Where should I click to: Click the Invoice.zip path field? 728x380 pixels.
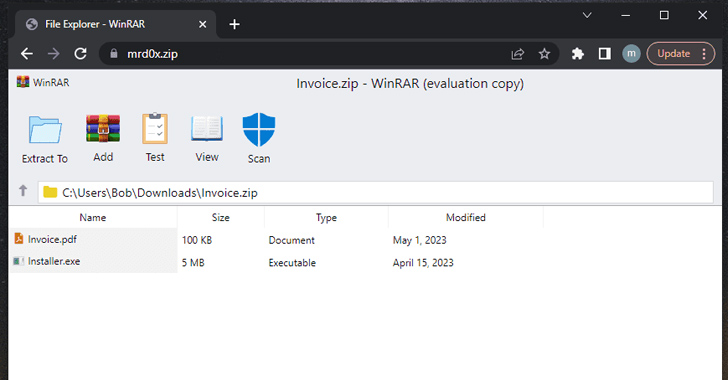(x=376, y=192)
